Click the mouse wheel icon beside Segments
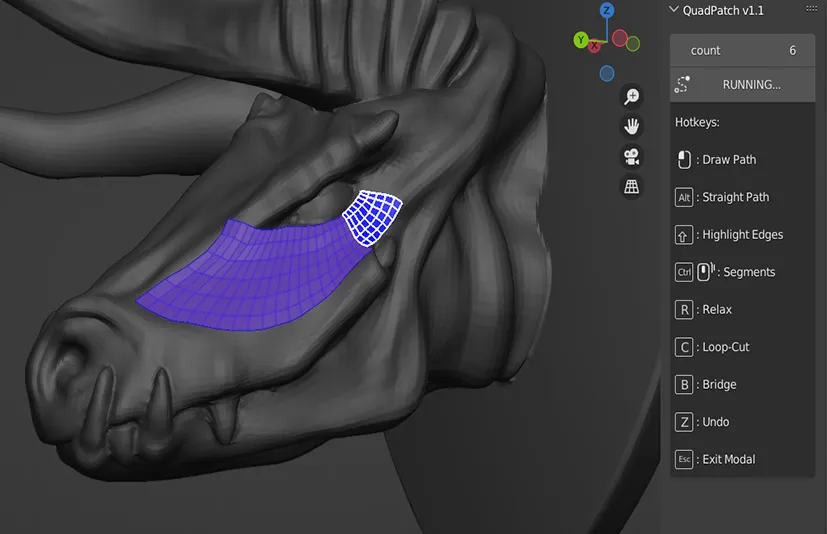 coord(706,272)
